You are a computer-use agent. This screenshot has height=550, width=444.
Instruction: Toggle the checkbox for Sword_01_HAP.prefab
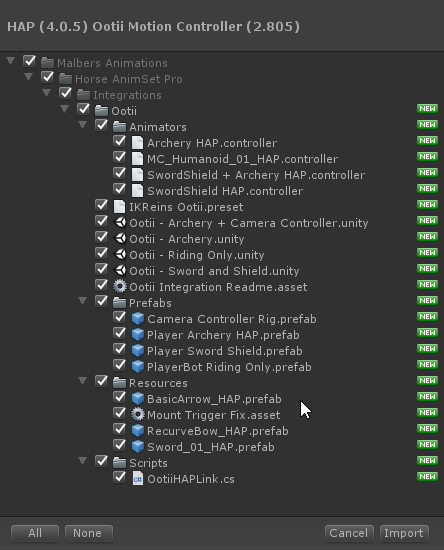[x=120, y=445]
